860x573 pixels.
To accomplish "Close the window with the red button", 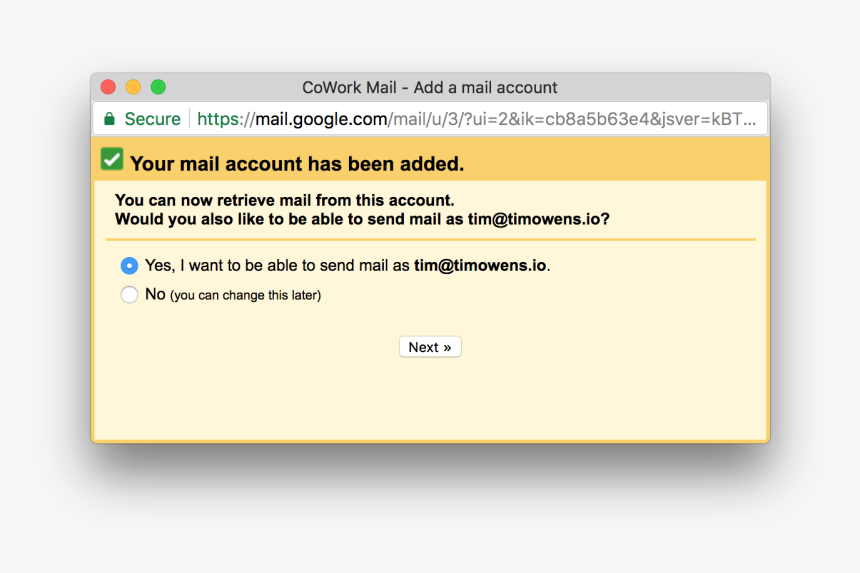I will (x=108, y=88).
